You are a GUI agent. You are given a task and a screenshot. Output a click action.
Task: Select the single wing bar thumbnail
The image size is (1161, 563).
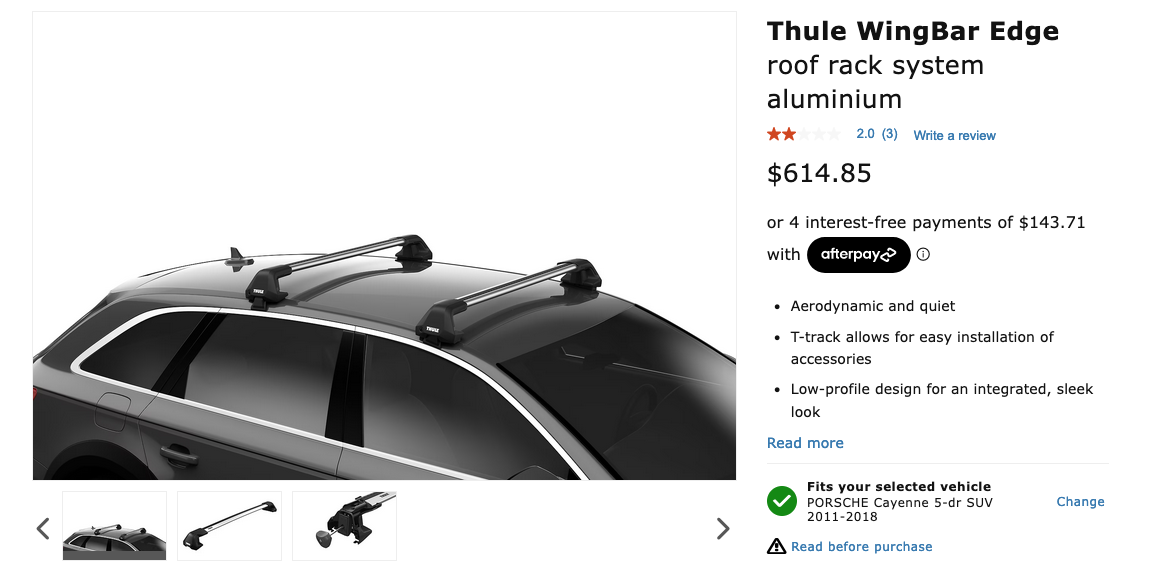click(x=229, y=526)
